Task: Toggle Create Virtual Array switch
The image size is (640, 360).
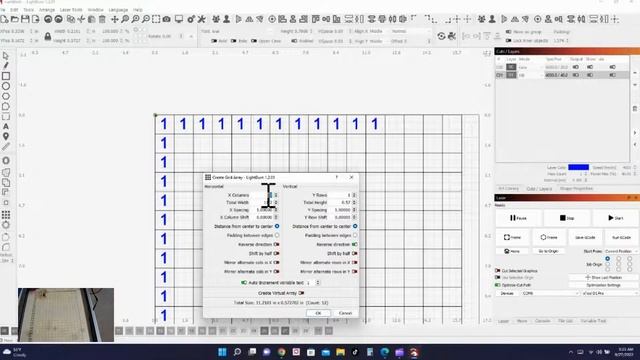Action: [301, 293]
